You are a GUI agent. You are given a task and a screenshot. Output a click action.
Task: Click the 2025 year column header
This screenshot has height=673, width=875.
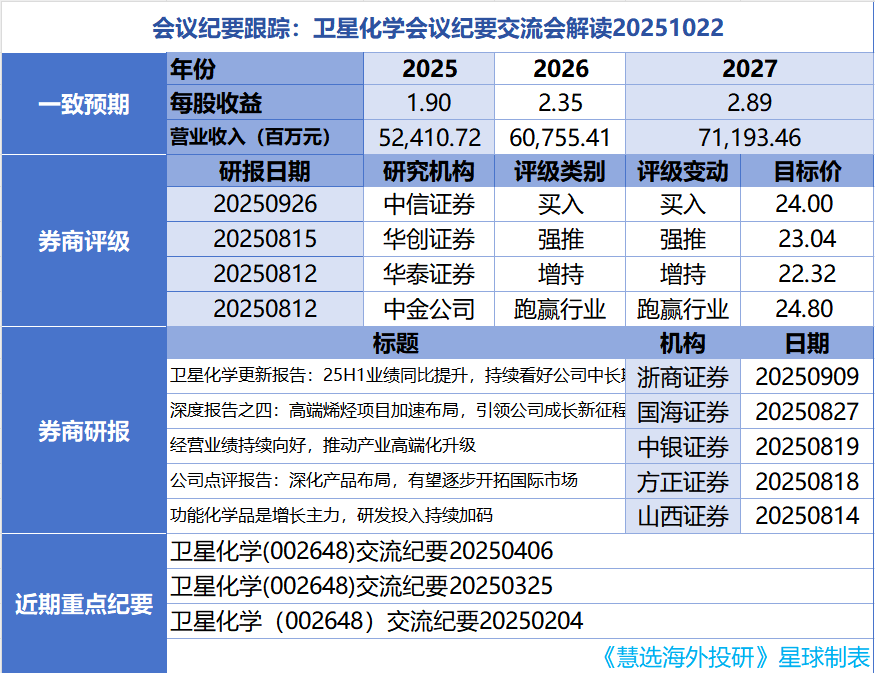click(x=429, y=69)
